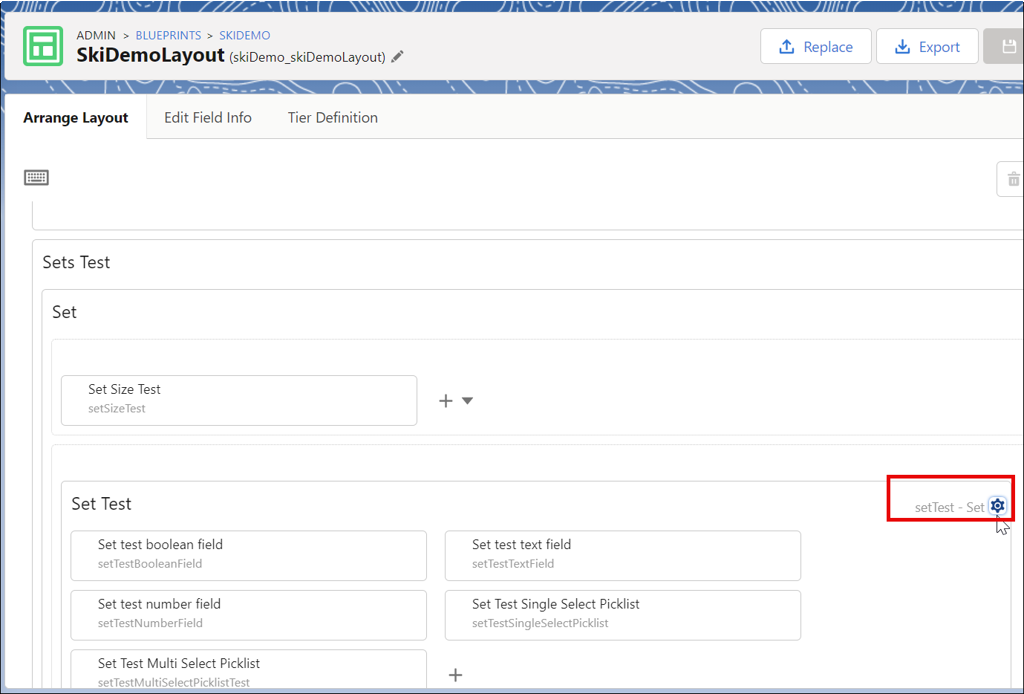Open gear settings for setTest - Set
Screen dimensions: 1024x694
[997, 506]
